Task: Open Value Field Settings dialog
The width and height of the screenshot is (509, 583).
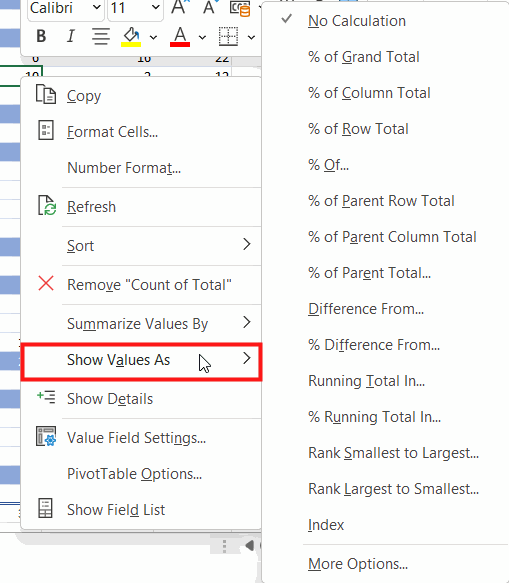Action: coord(141,438)
